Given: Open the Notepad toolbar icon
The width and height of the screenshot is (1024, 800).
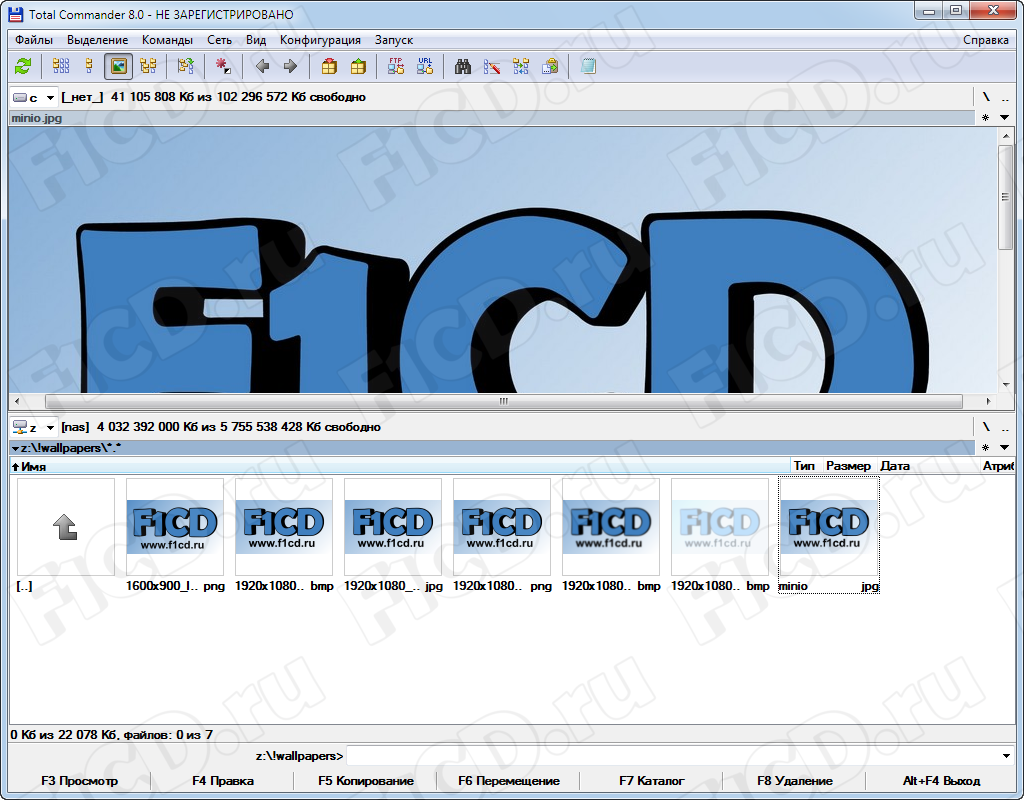Looking at the screenshot, I should (x=588, y=66).
